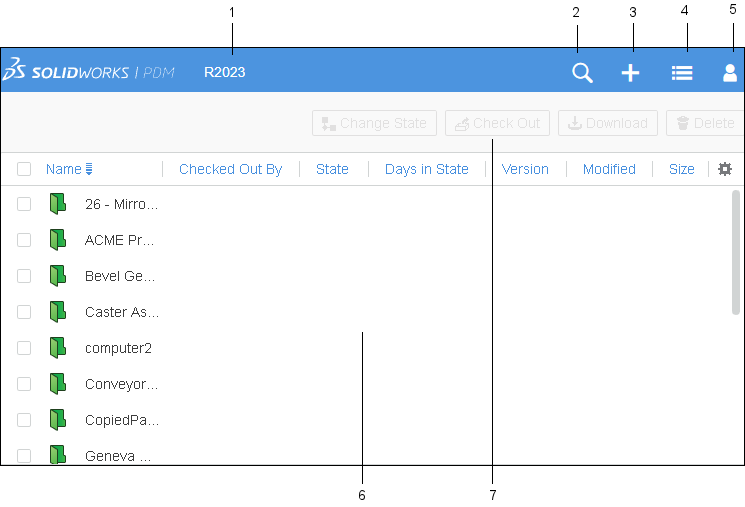The height and width of the screenshot is (507, 745).
Task: Click the vertical scrollbar thumb
Action: 736,252
